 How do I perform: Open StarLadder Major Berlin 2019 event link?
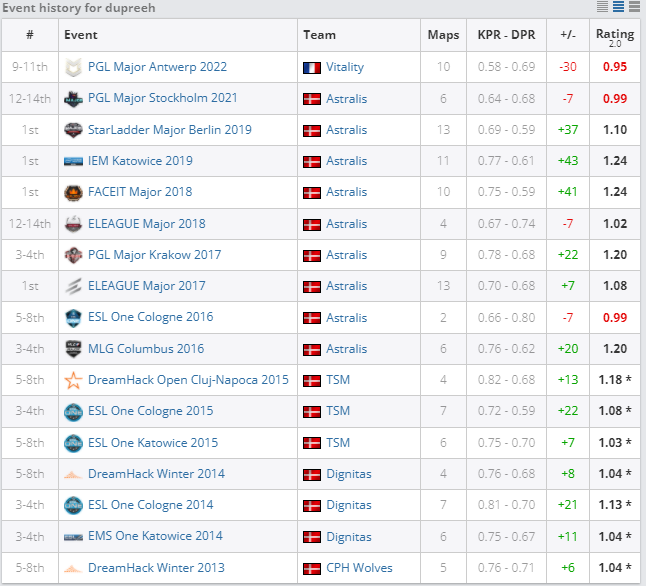pos(170,130)
